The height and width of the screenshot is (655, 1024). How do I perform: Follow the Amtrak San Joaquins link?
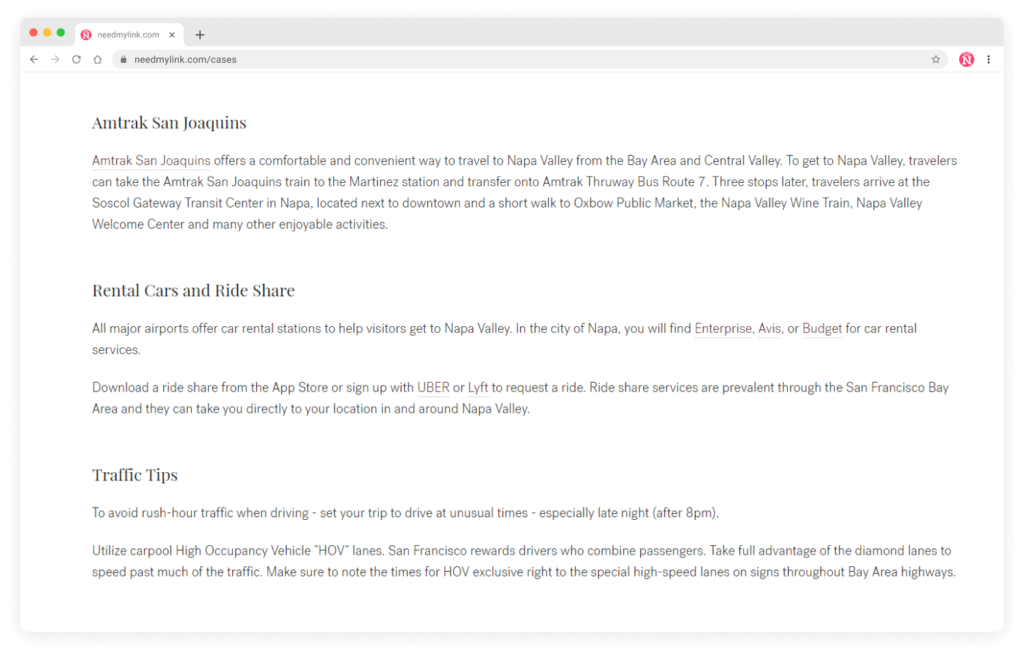(x=150, y=160)
